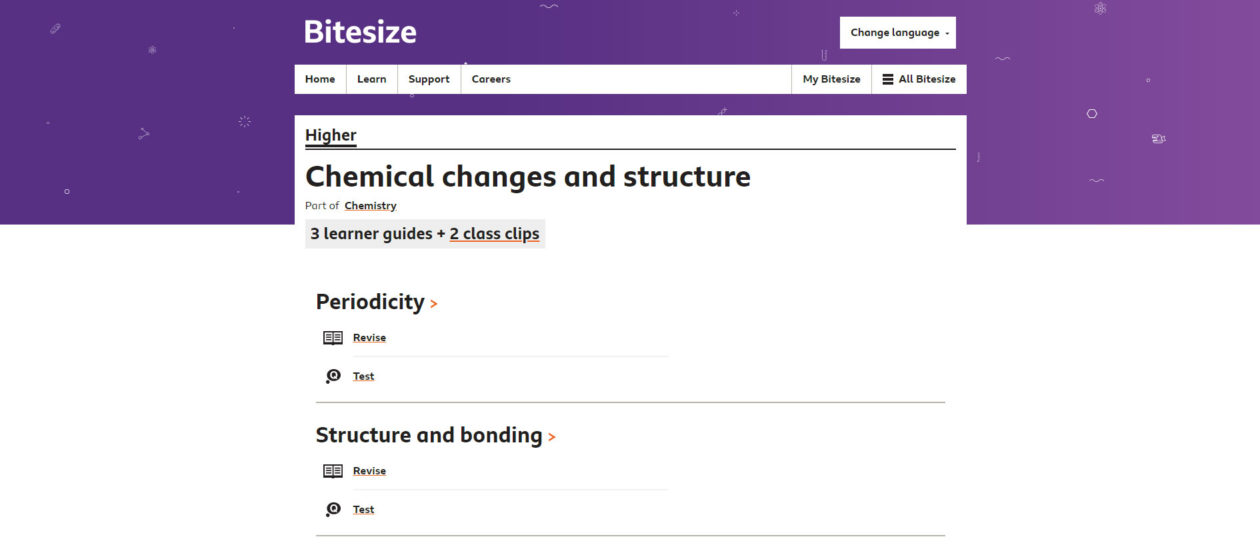Image resolution: width=1260 pixels, height=553 pixels.
Task: Open the Careers menu item
Action: point(491,79)
